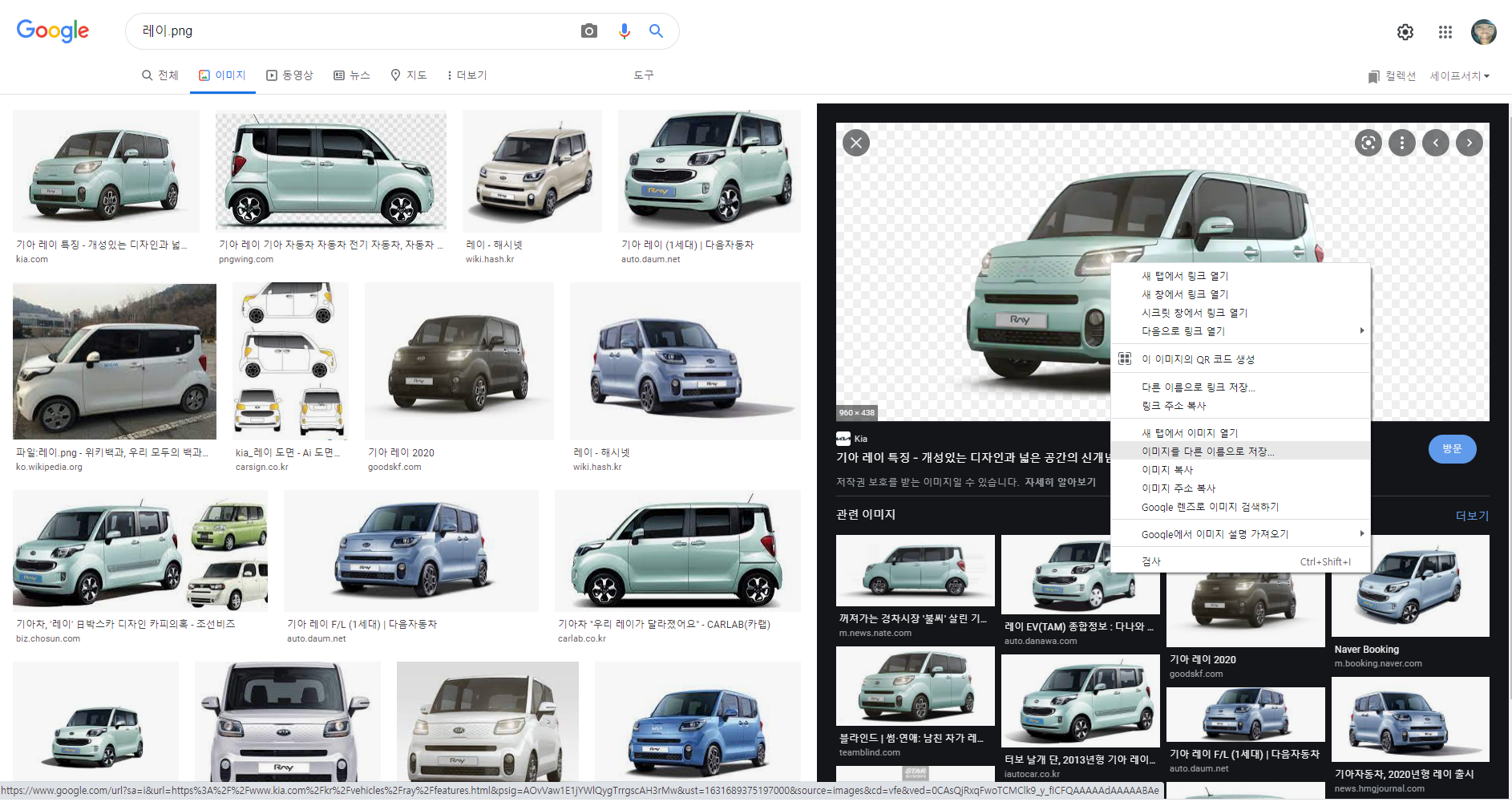Open related Naver Booking image
Viewport: 1512px width, 802px height.
1410,586
